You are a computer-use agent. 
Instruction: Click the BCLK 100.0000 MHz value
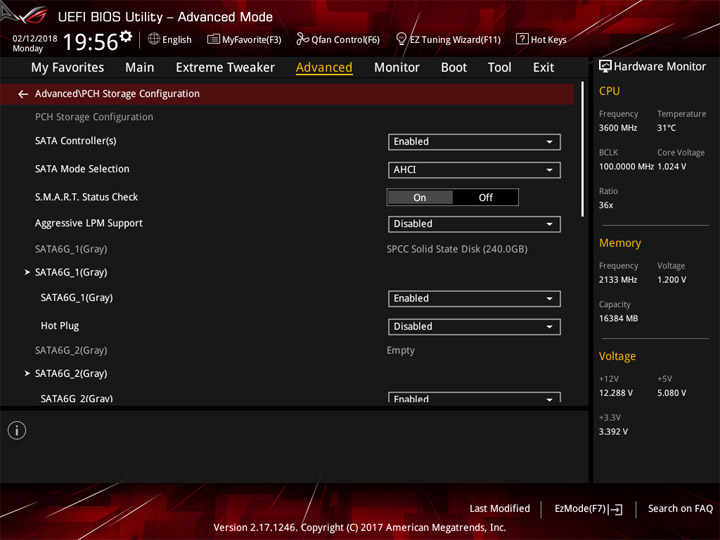pos(626,167)
